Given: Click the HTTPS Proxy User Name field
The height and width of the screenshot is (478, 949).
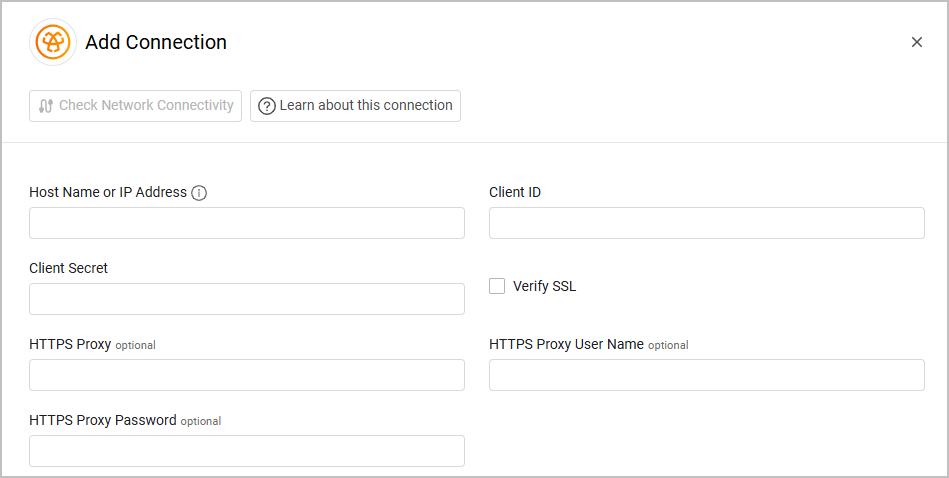Looking at the screenshot, I should pyautogui.click(x=706, y=375).
